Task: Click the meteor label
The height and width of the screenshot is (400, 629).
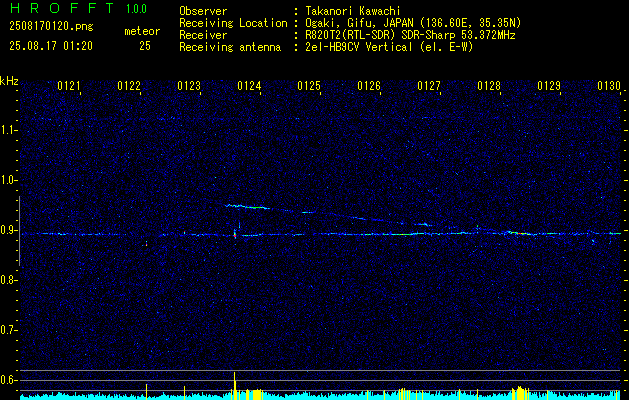Action: pyautogui.click(x=142, y=31)
